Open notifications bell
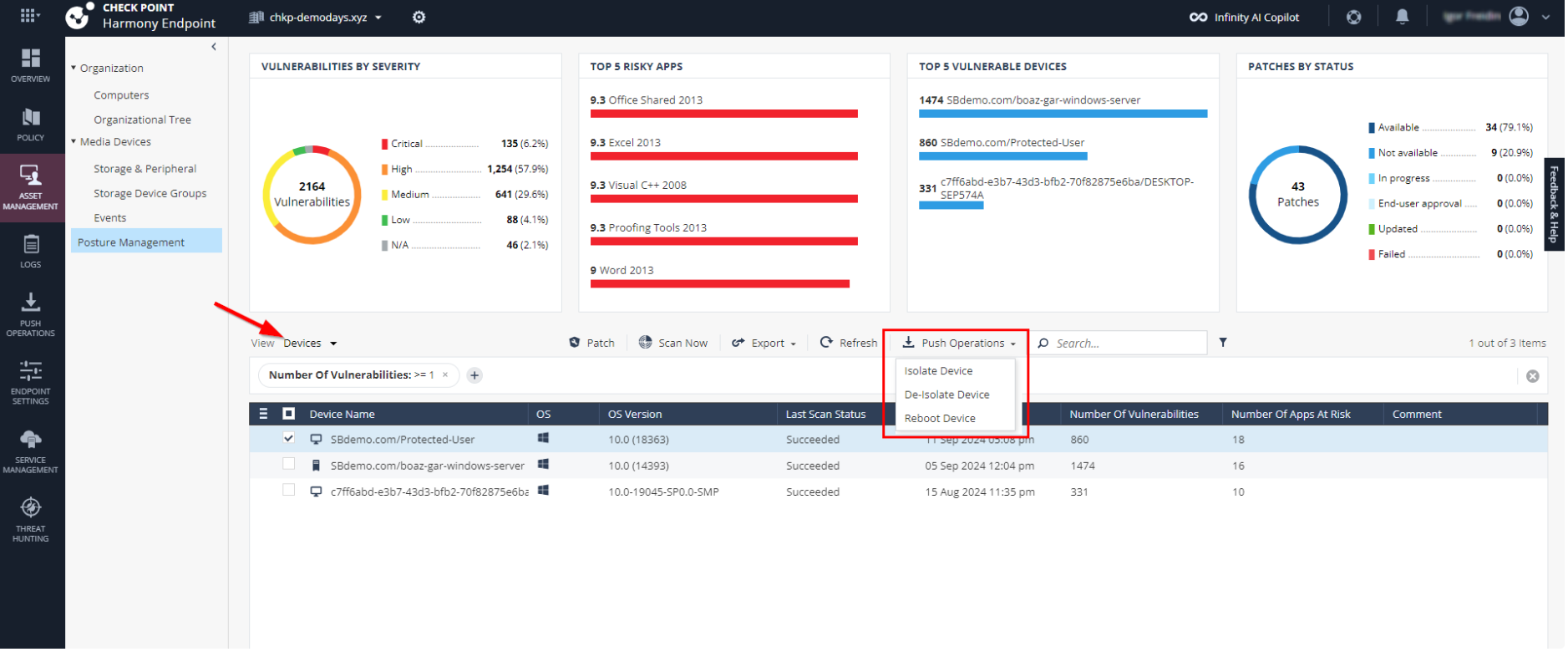 click(x=1403, y=17)
